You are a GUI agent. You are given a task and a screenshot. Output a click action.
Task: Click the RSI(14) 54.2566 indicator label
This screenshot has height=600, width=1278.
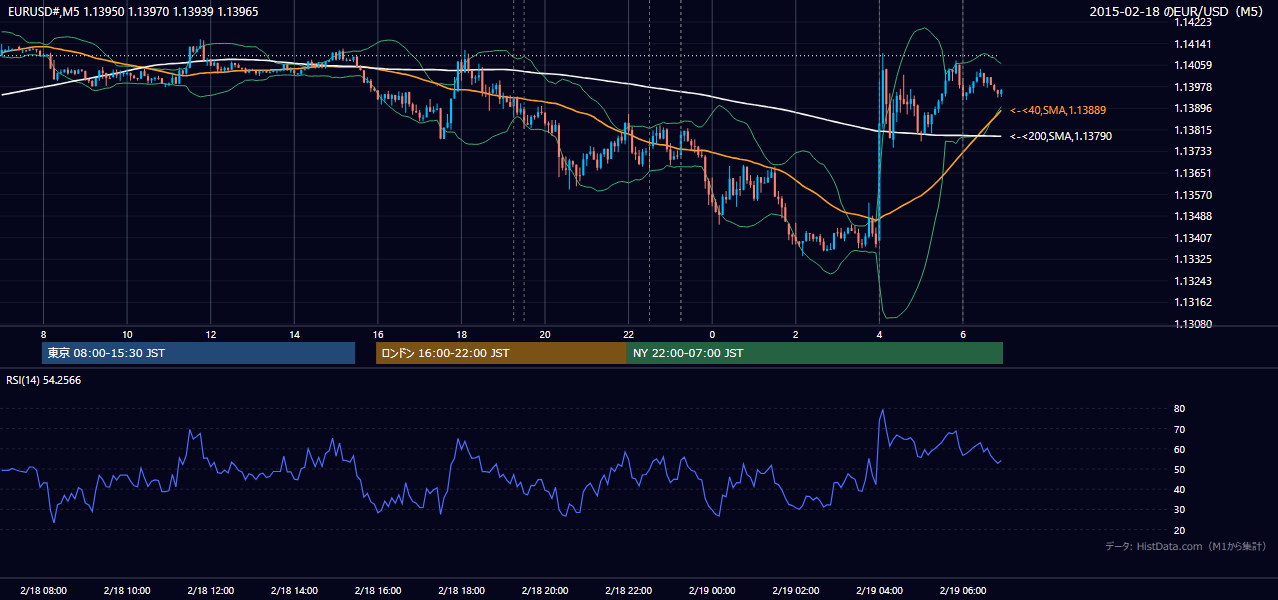pos(44,380)
